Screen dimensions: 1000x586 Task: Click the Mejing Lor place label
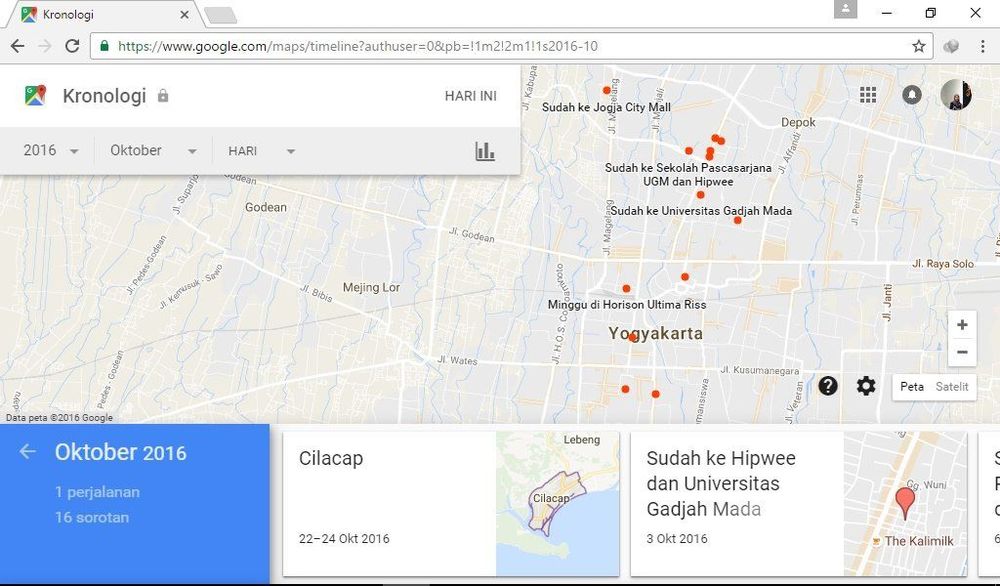(371, 288)
